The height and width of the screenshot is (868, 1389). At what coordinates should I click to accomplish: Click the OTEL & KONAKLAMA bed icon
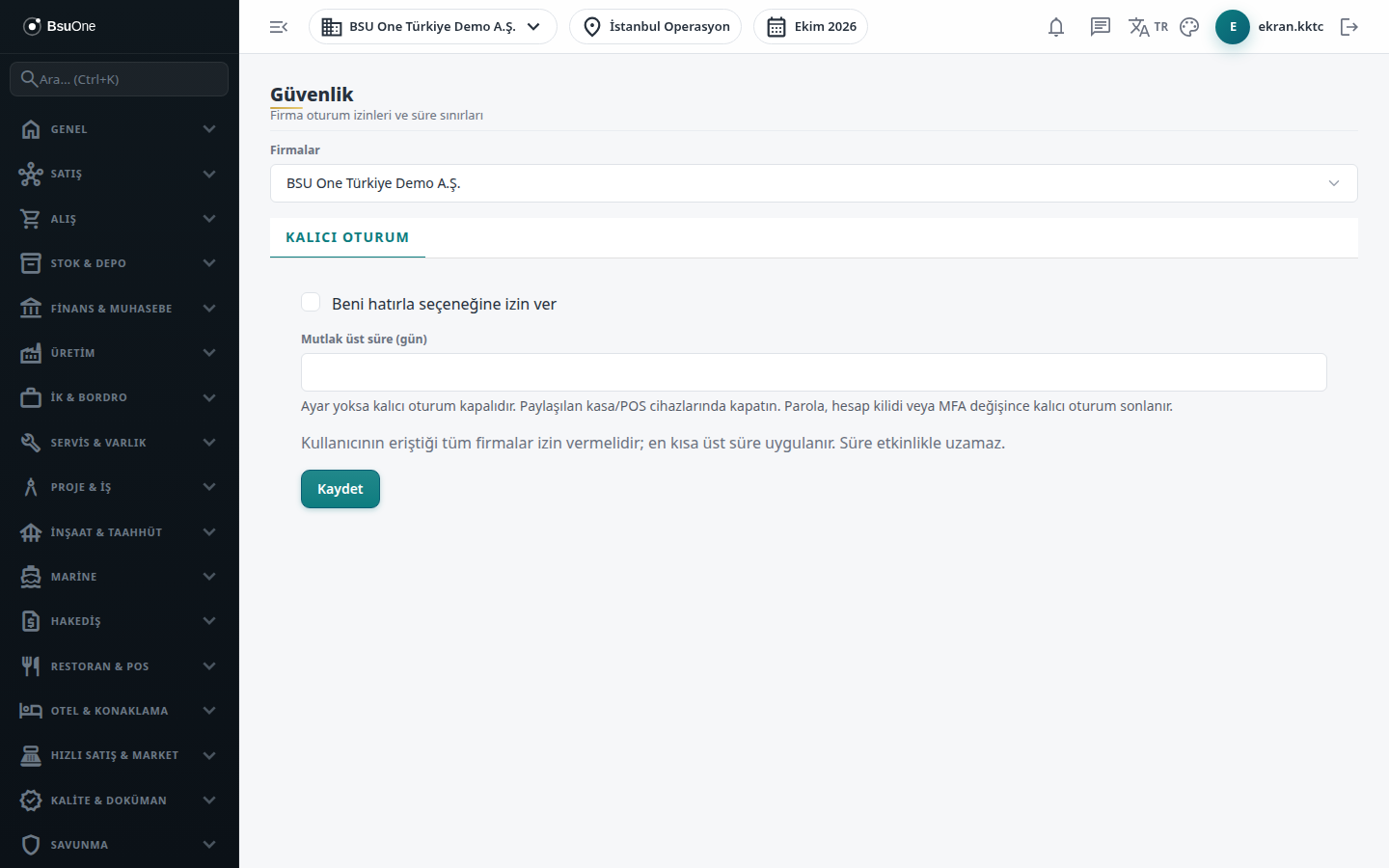pyautogui.click(x=31, y=711)
